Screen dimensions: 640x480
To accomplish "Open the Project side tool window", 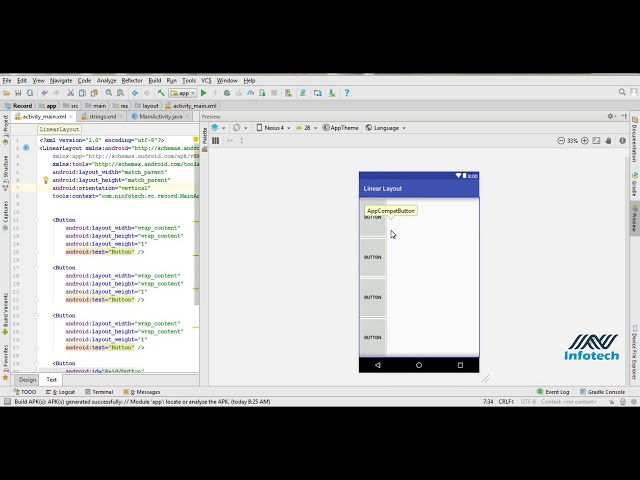I will click(5, 129).
